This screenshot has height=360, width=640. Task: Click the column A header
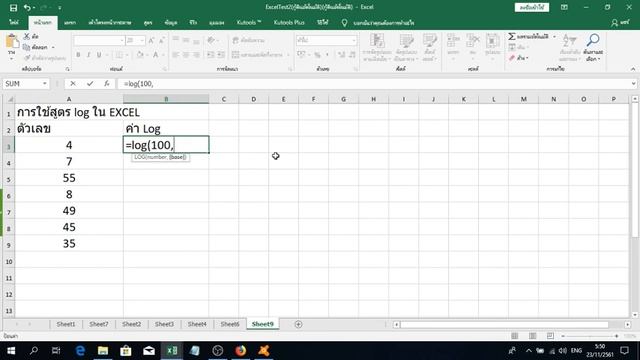click(x=69, y=99)
